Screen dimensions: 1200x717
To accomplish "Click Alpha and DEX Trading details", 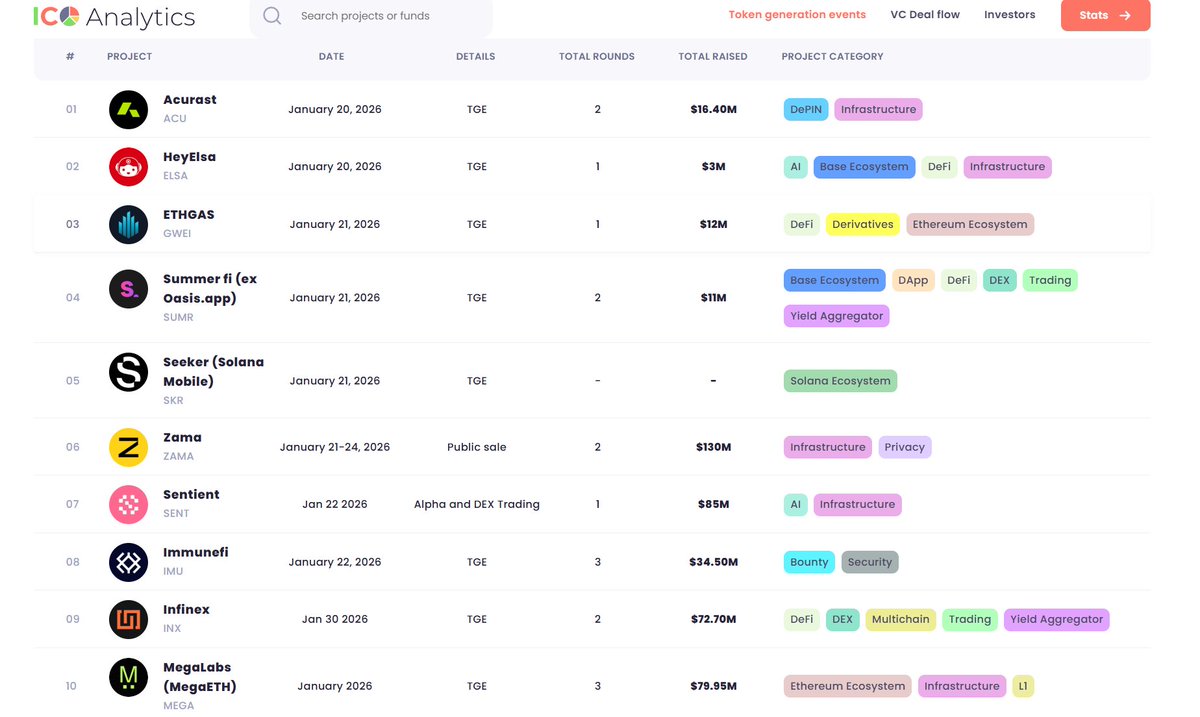I will [477, 504].
